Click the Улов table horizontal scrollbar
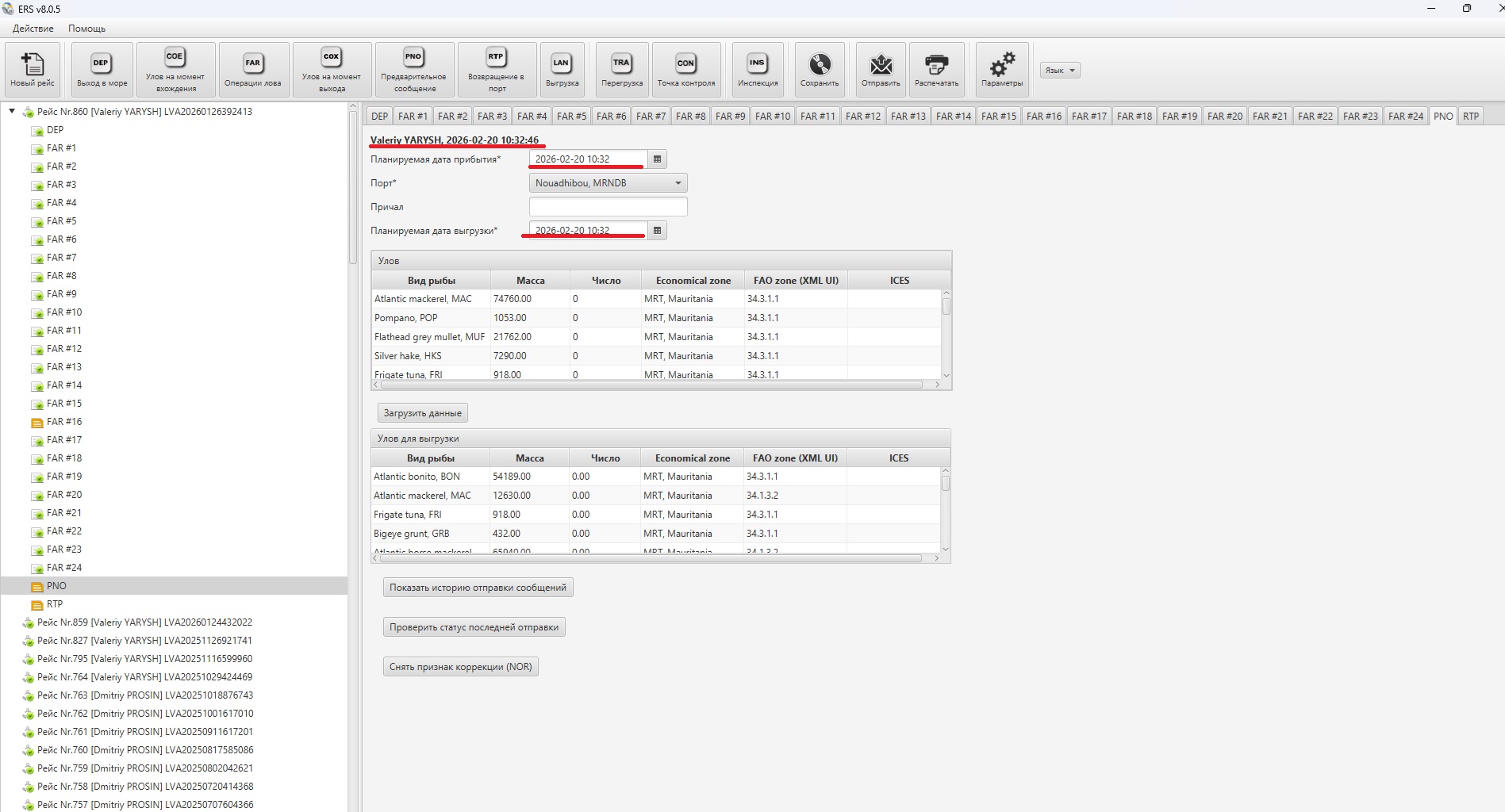The image size is (1505, 812). click(x=651, y=385)
